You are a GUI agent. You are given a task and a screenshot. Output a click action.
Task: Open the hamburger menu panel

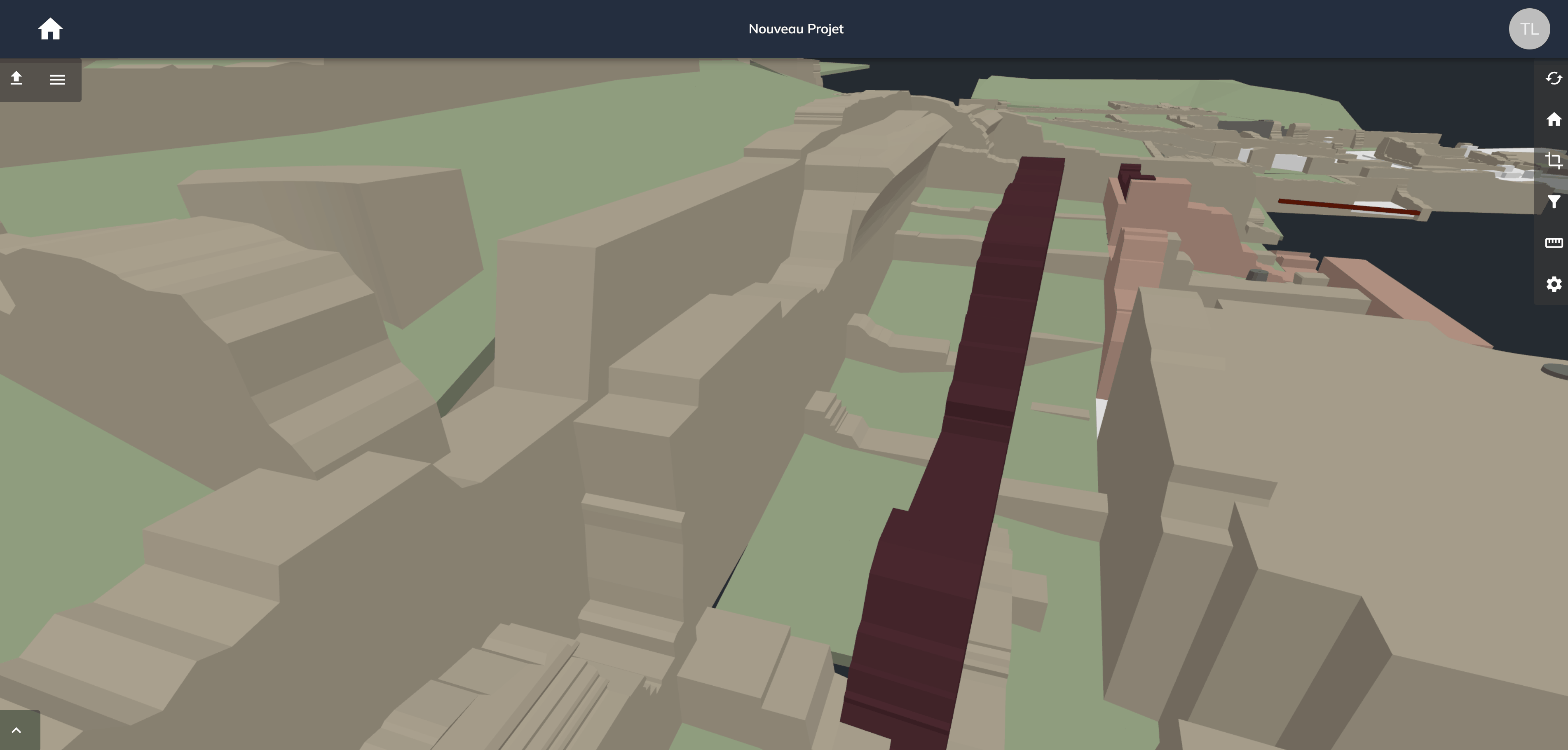click(57, 80)
